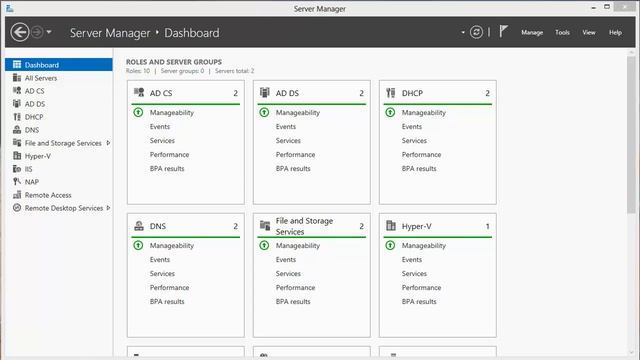This screenshot has width=640, height=360.
Task: Open Services in the Hyper-V tile
Action: coord(414,273)
